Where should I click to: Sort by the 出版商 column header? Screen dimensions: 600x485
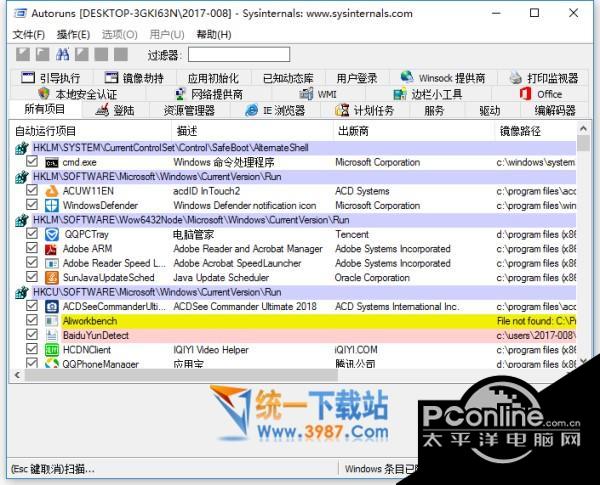coord(414,131)
